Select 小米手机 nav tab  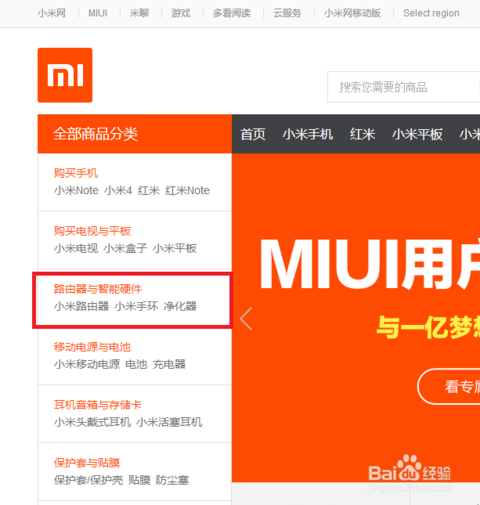(x=308, y=134)
